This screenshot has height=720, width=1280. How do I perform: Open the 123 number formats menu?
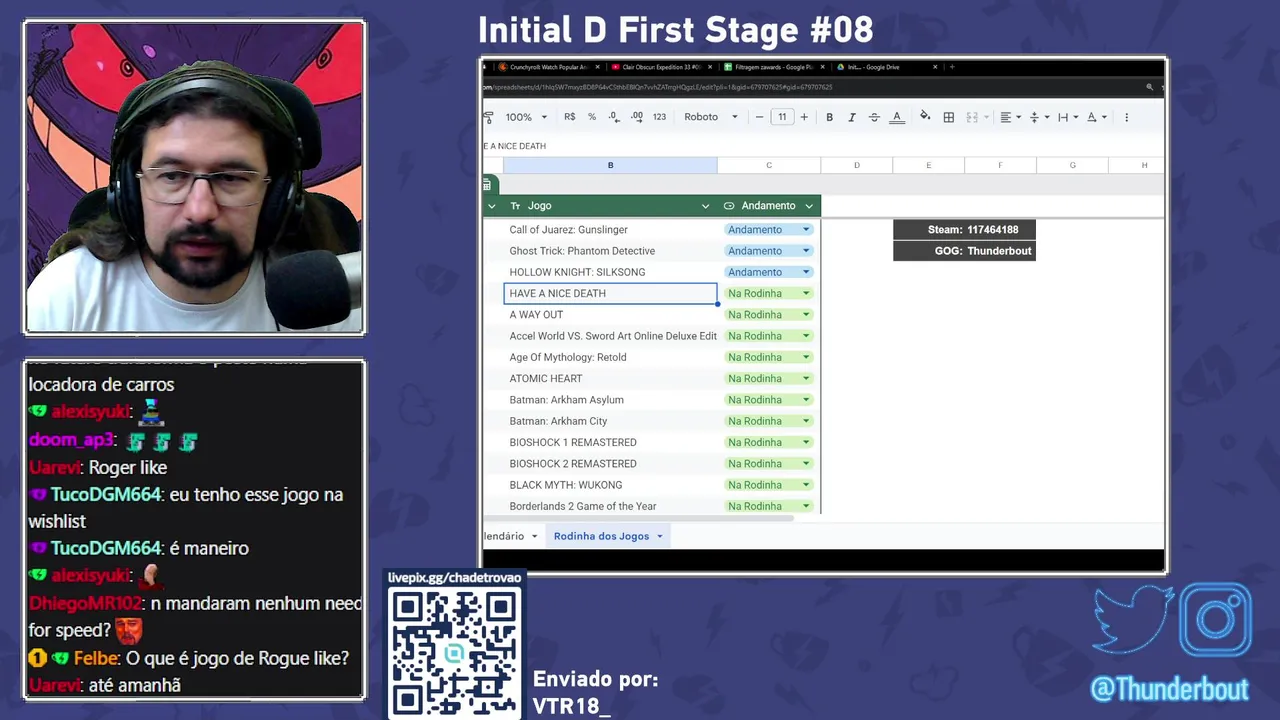659,117
